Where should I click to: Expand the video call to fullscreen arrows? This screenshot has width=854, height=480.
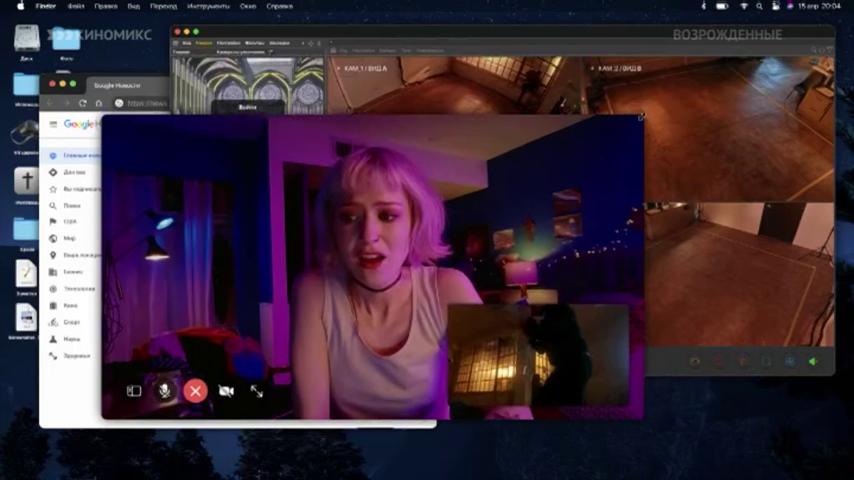pos(257,391)
